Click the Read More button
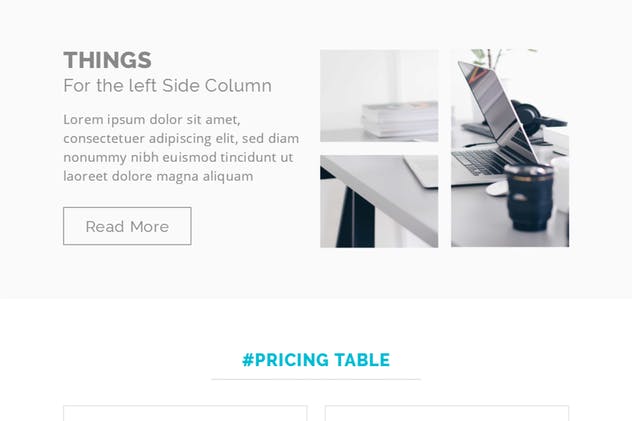Viewport: 632px width, 421px height. point(127,226)
